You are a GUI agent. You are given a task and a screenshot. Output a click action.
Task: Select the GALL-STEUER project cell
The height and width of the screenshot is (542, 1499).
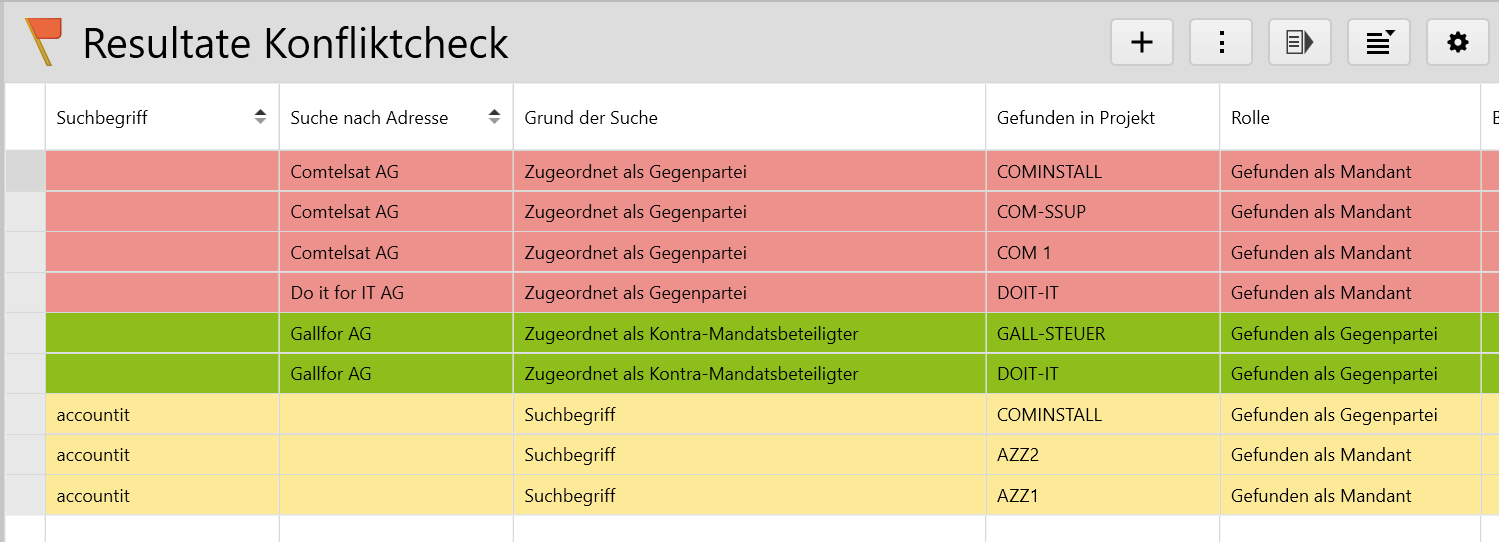coord(1051,333)
